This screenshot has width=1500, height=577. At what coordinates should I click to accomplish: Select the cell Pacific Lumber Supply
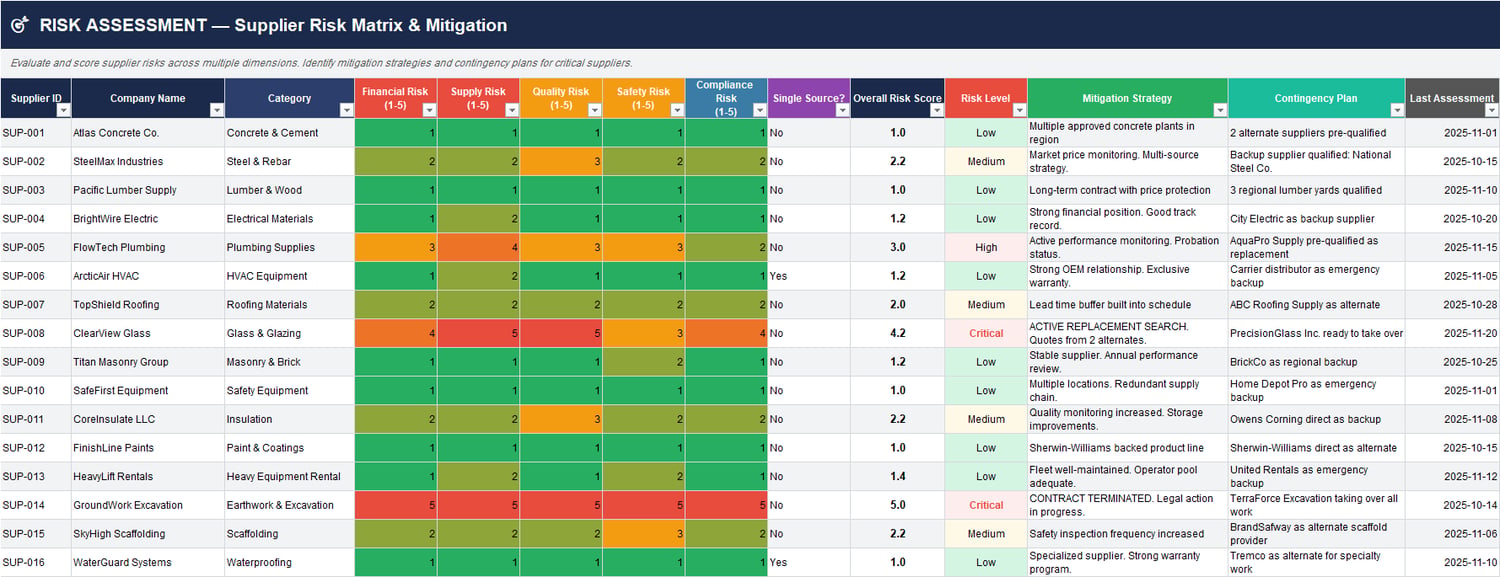148,190
